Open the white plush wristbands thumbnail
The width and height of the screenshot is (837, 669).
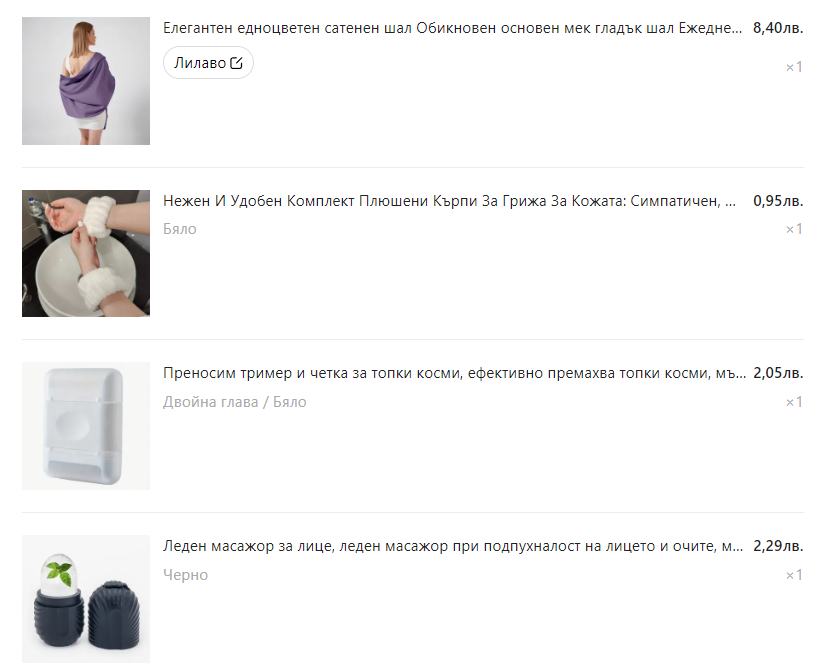(x=86, y=254)
